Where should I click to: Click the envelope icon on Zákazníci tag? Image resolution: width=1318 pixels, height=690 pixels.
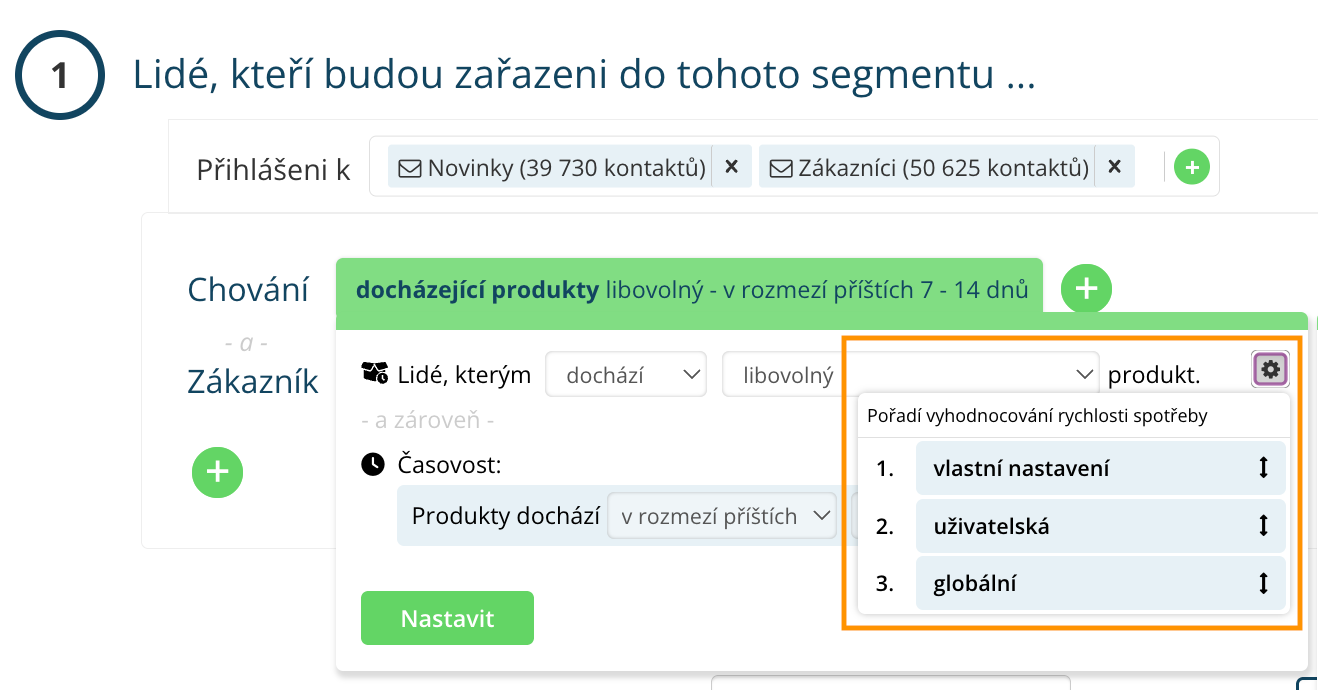point(780,168)
